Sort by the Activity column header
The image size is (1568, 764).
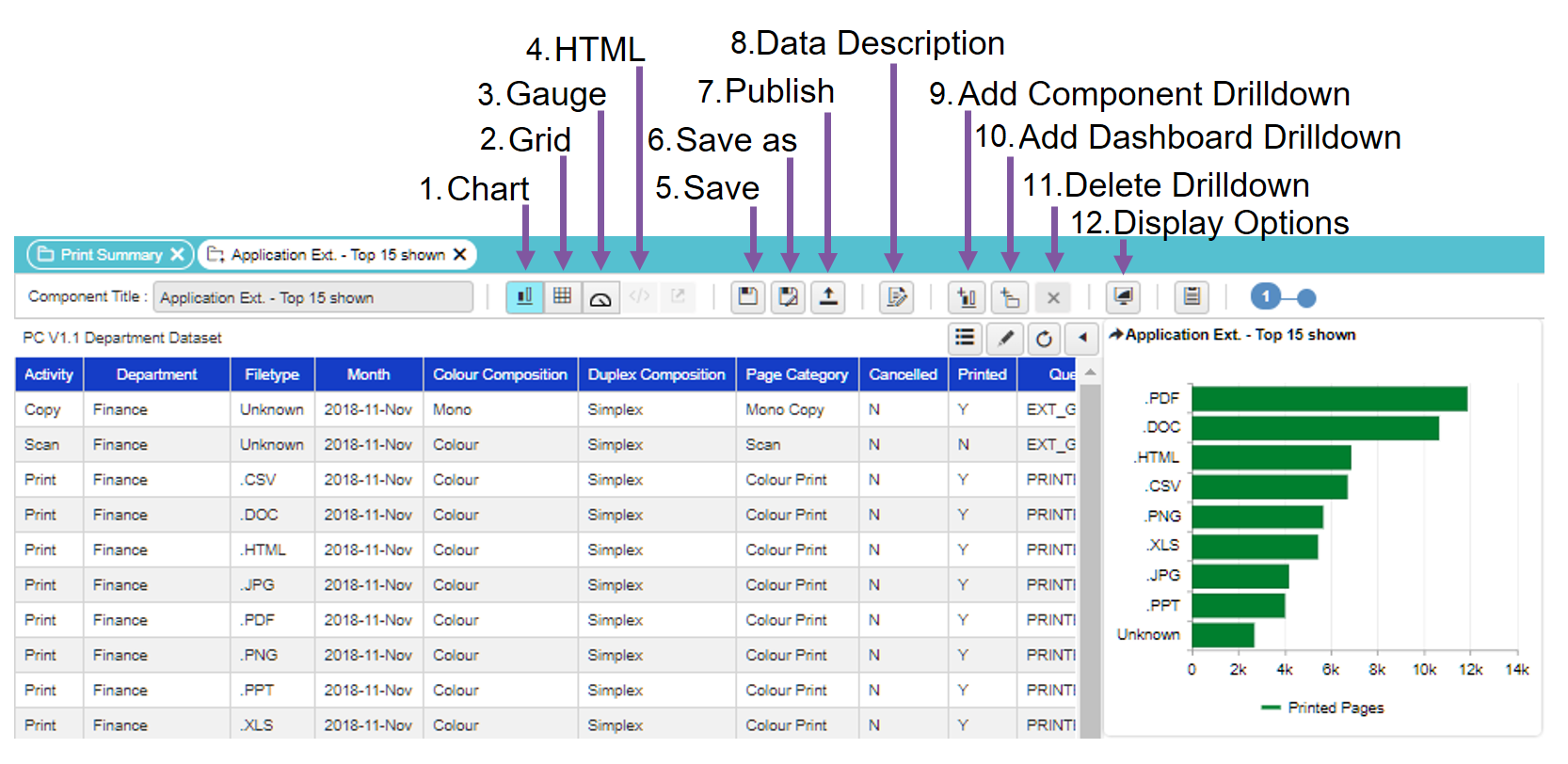[49, 374]
